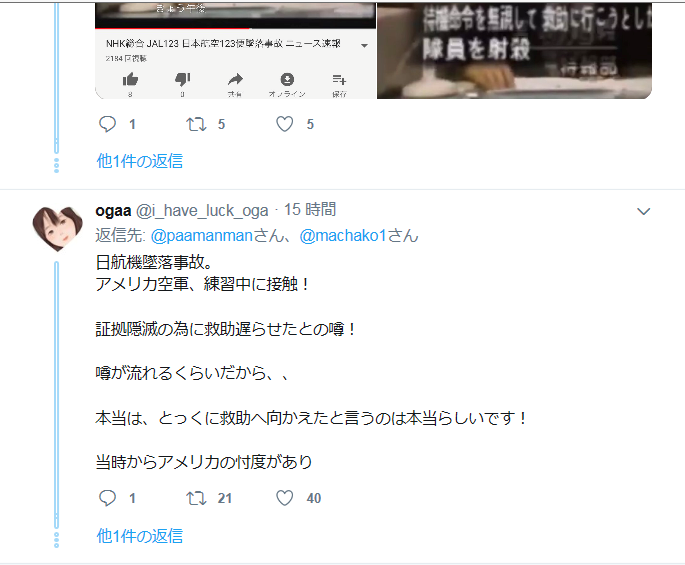Open the chevron menu on ogaa's tweet
The height and width of the screenshot is (565, 685).
(643, 211)
